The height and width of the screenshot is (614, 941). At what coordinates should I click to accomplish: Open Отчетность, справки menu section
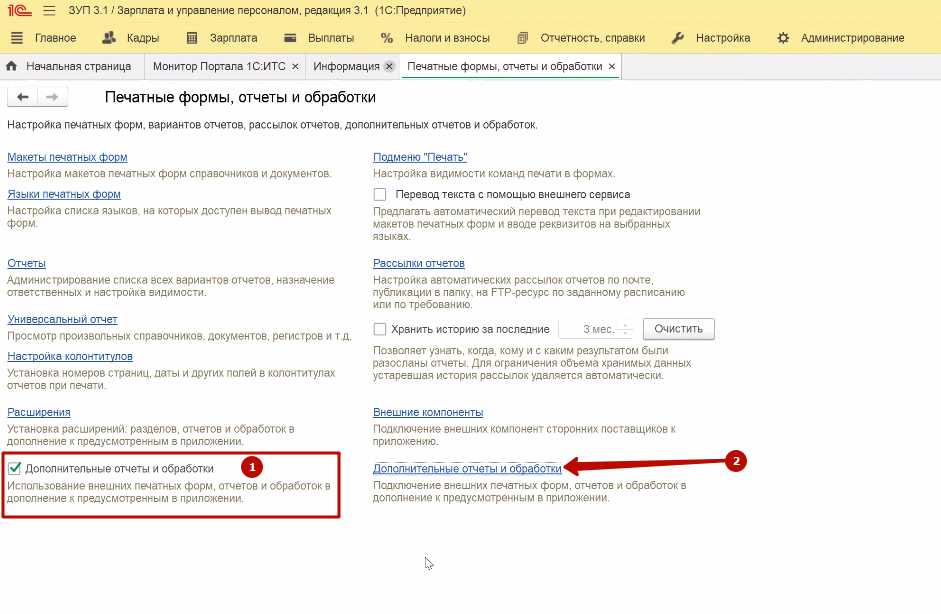[580, 38]
